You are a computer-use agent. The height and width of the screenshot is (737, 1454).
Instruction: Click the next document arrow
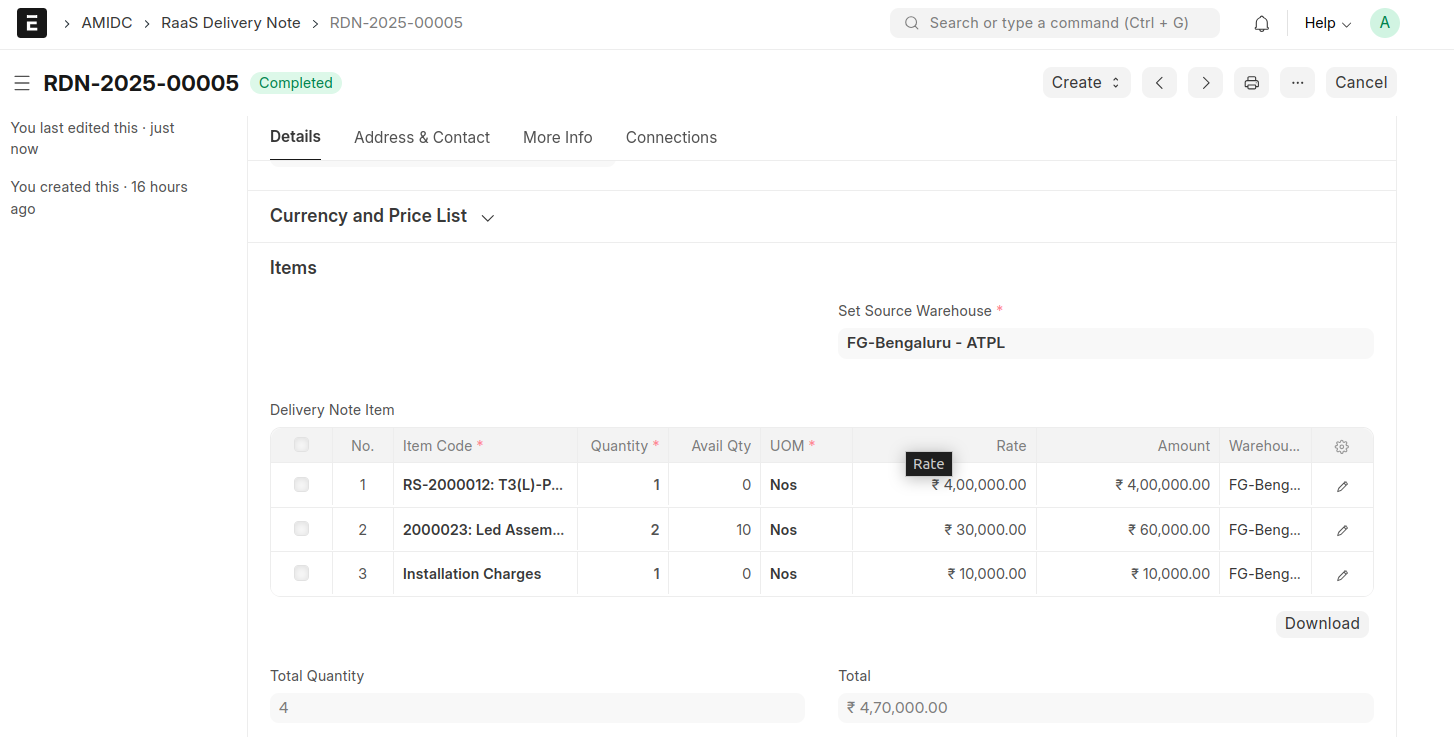pyautogui.click(x=1205, y=82)
